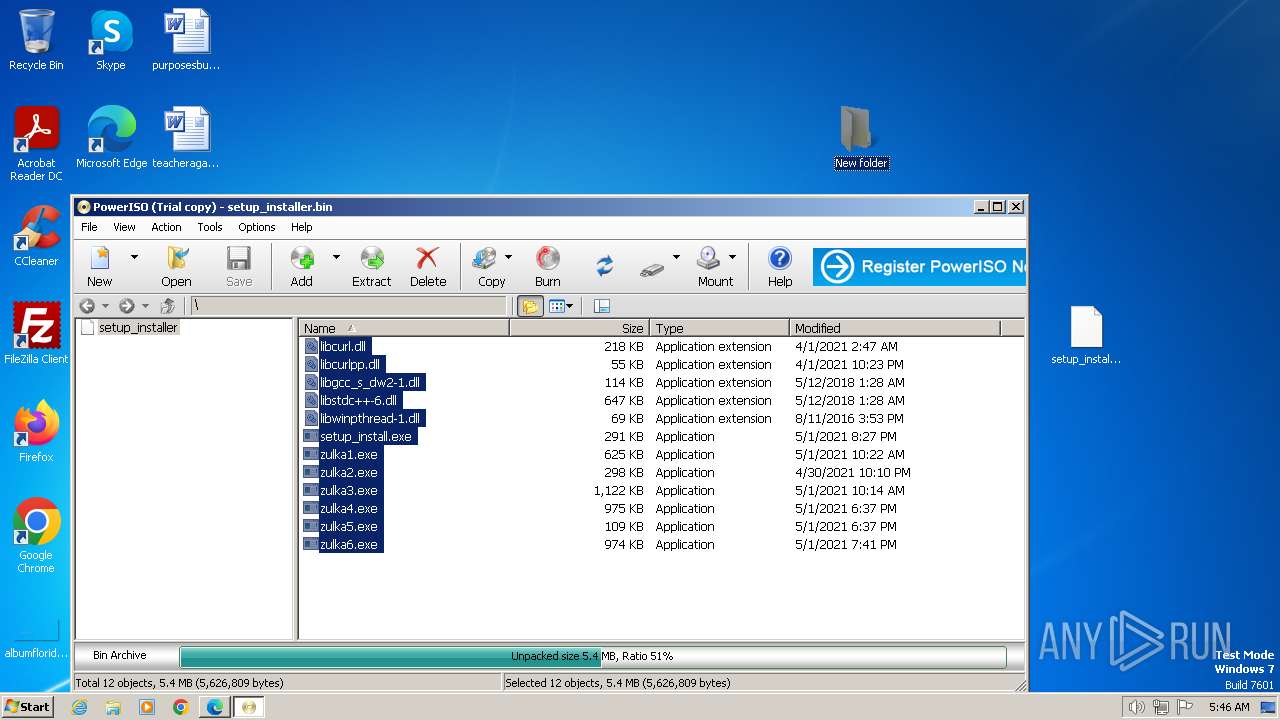Open the Back history dropdown arrow

pyautogui.click(x=105, y=306)
